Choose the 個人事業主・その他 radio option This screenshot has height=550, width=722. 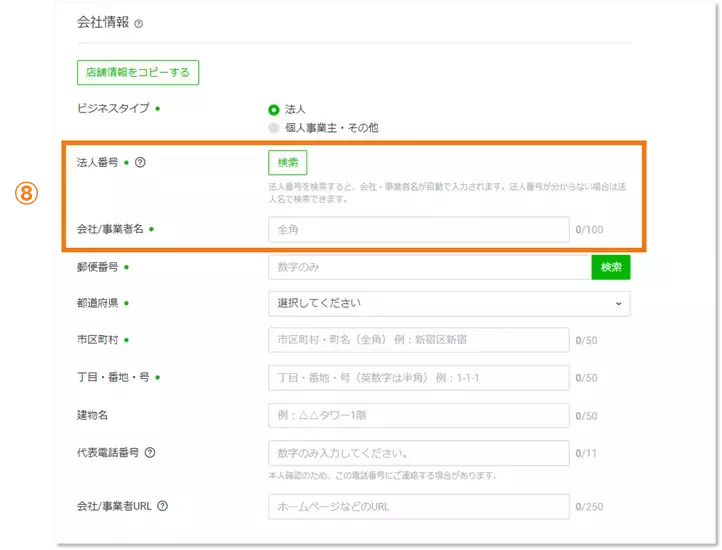274,128
